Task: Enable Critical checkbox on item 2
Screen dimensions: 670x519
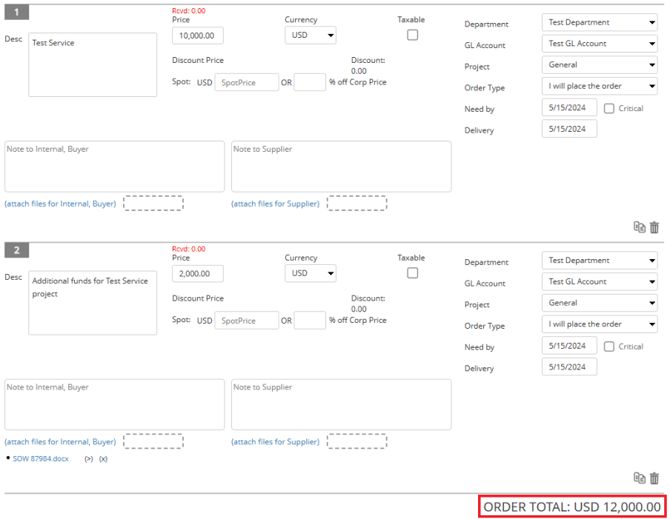Action: [x=609, y=346]
